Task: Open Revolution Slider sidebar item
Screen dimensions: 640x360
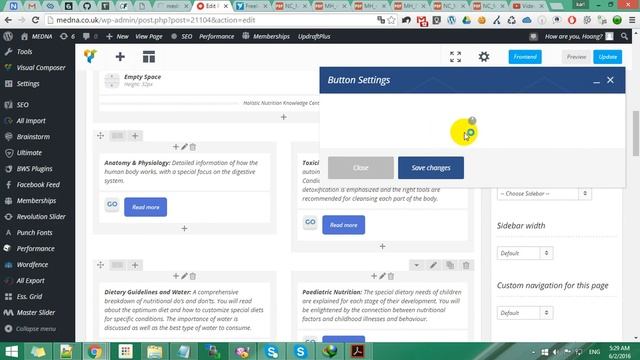Action: (x=41, y=217)
